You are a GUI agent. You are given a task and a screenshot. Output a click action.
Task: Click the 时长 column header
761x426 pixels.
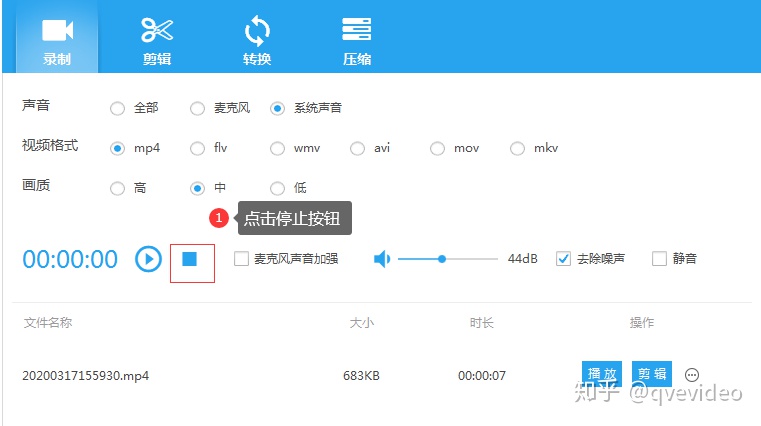tap(481, 323)
